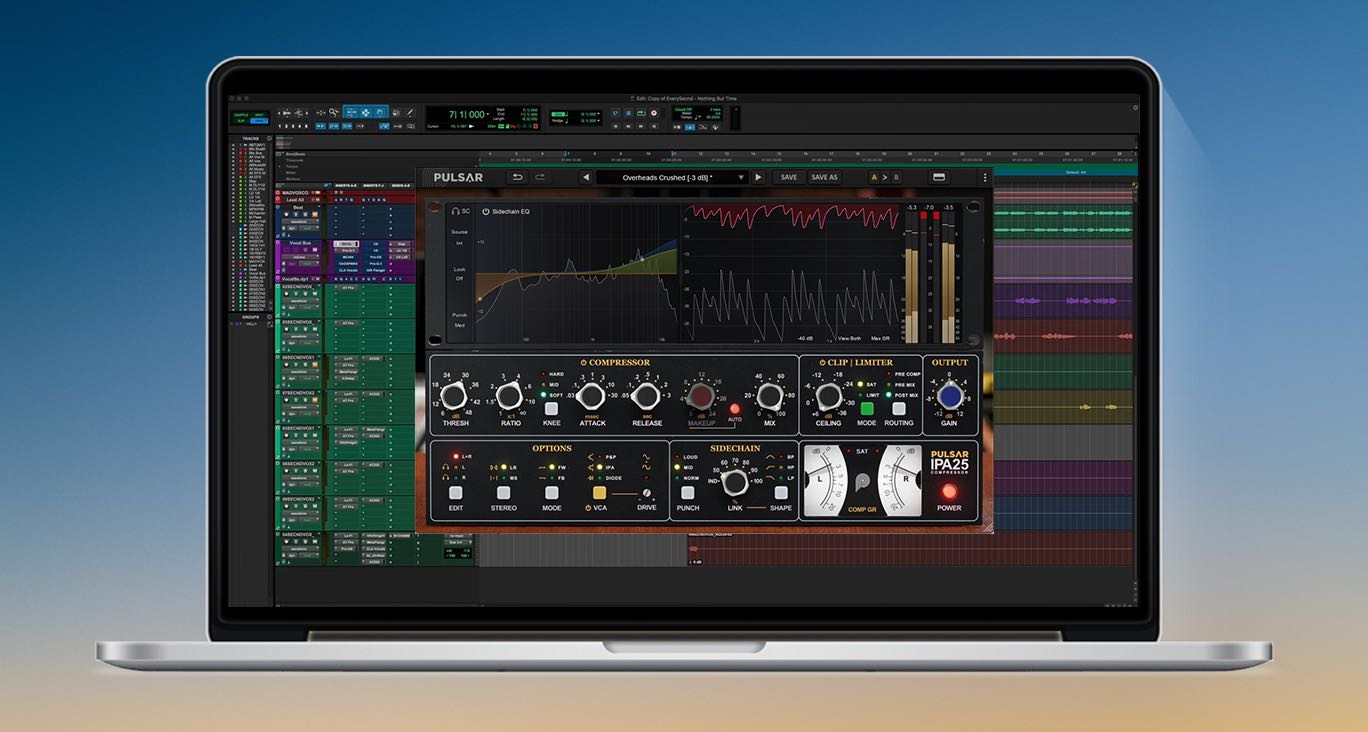Switch to preset slot B
The image size is (1368, 732).
[896, 177]
